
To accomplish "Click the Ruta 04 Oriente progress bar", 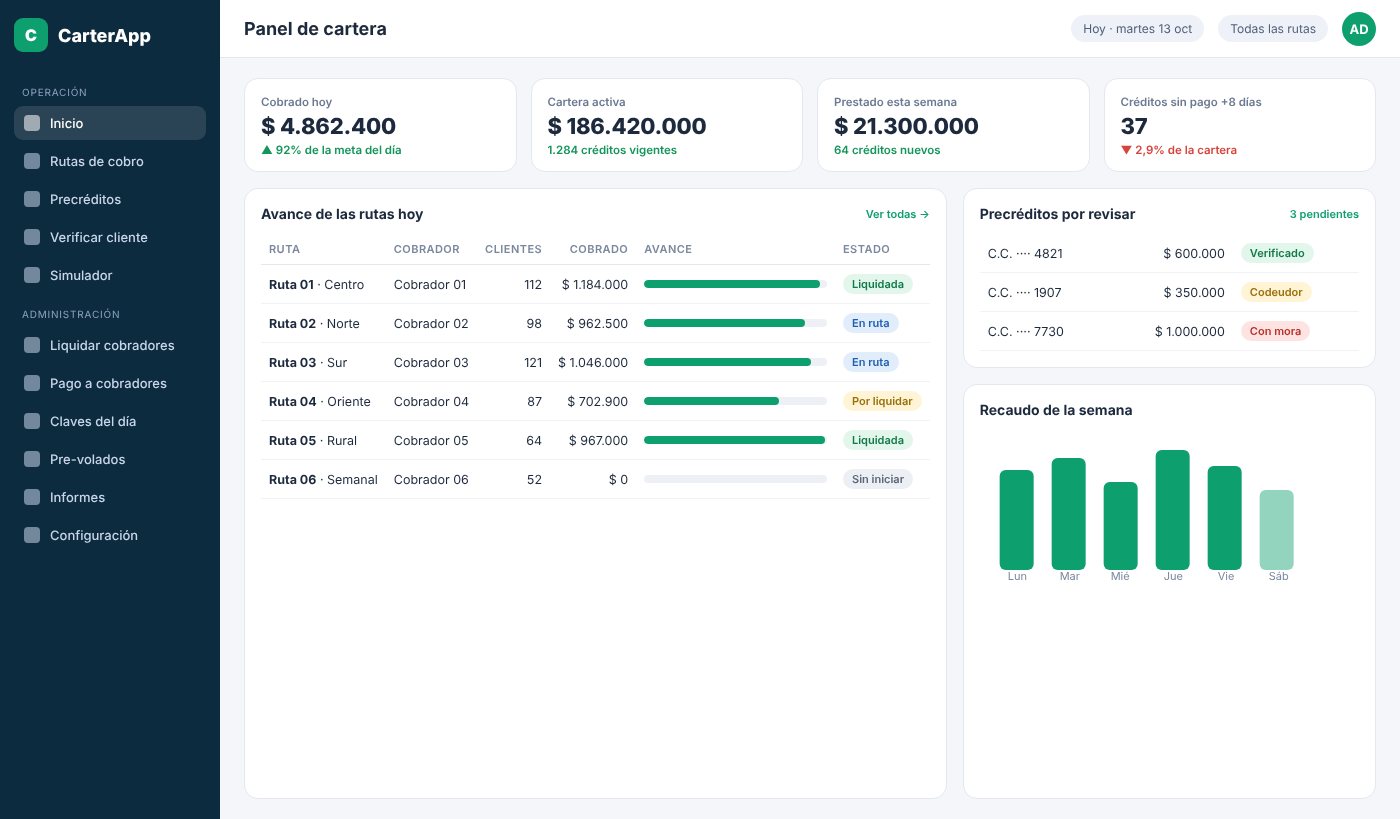I will click(735, 401).
